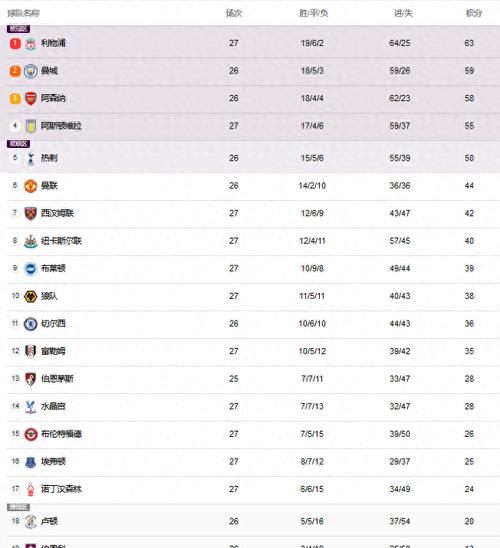Screen dimensions: 500x548
Task: Click the Liverpool club crest icon
Action: coord(30,44)
